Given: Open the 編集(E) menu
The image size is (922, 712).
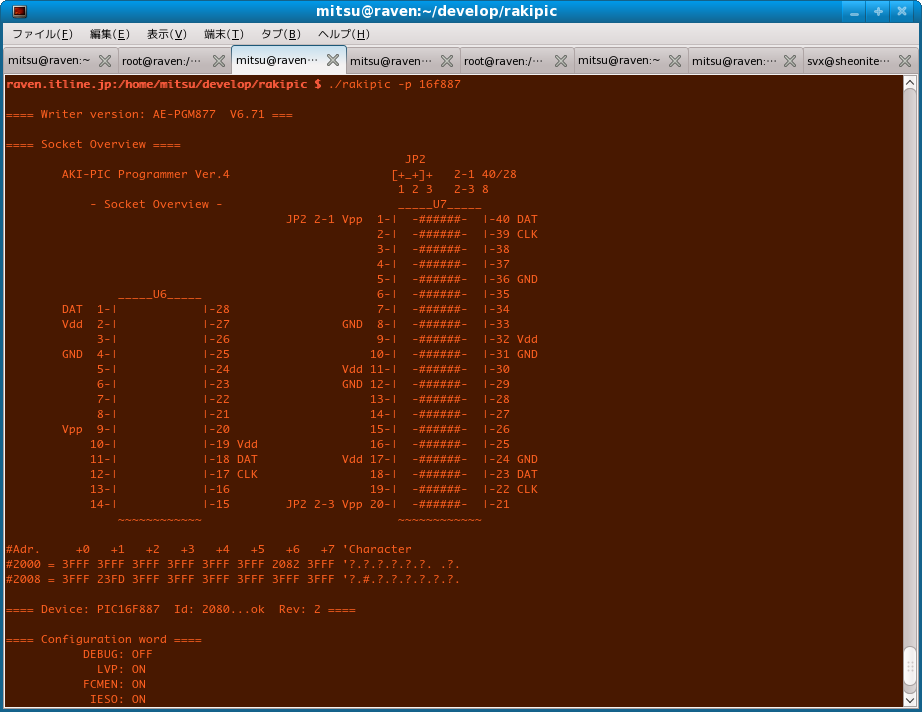Looking at the screenshot, I should point(109,34).
